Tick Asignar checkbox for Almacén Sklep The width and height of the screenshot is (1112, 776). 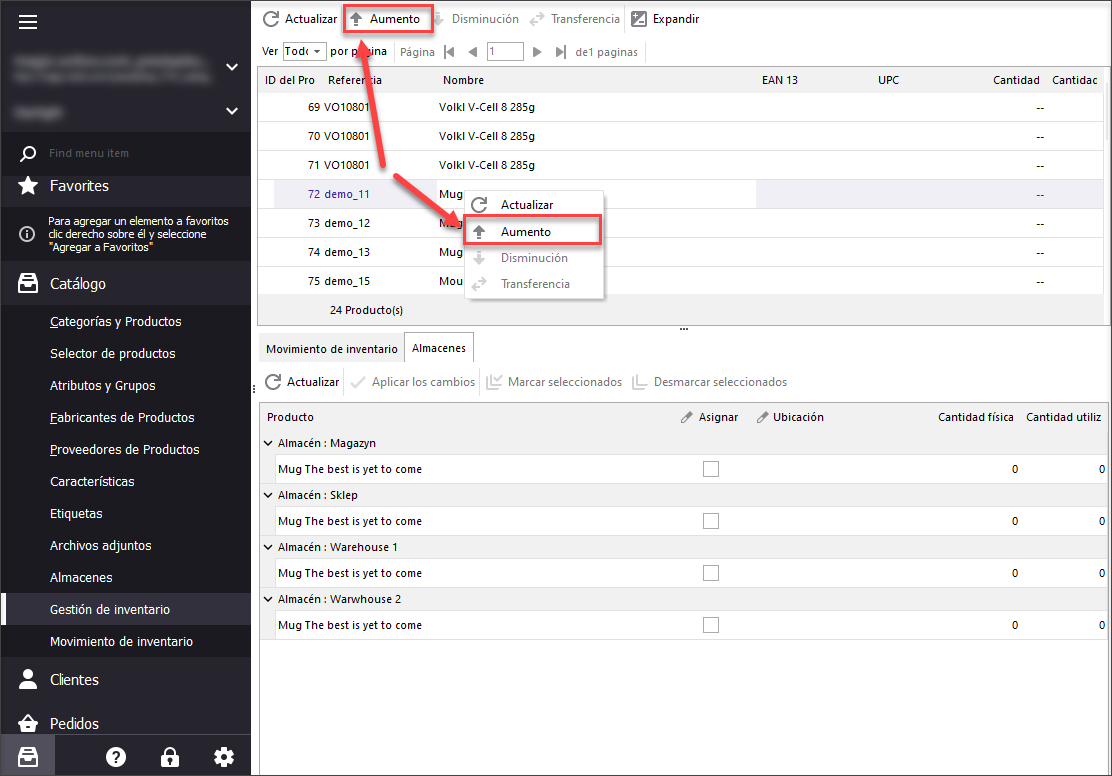point(711,521)
